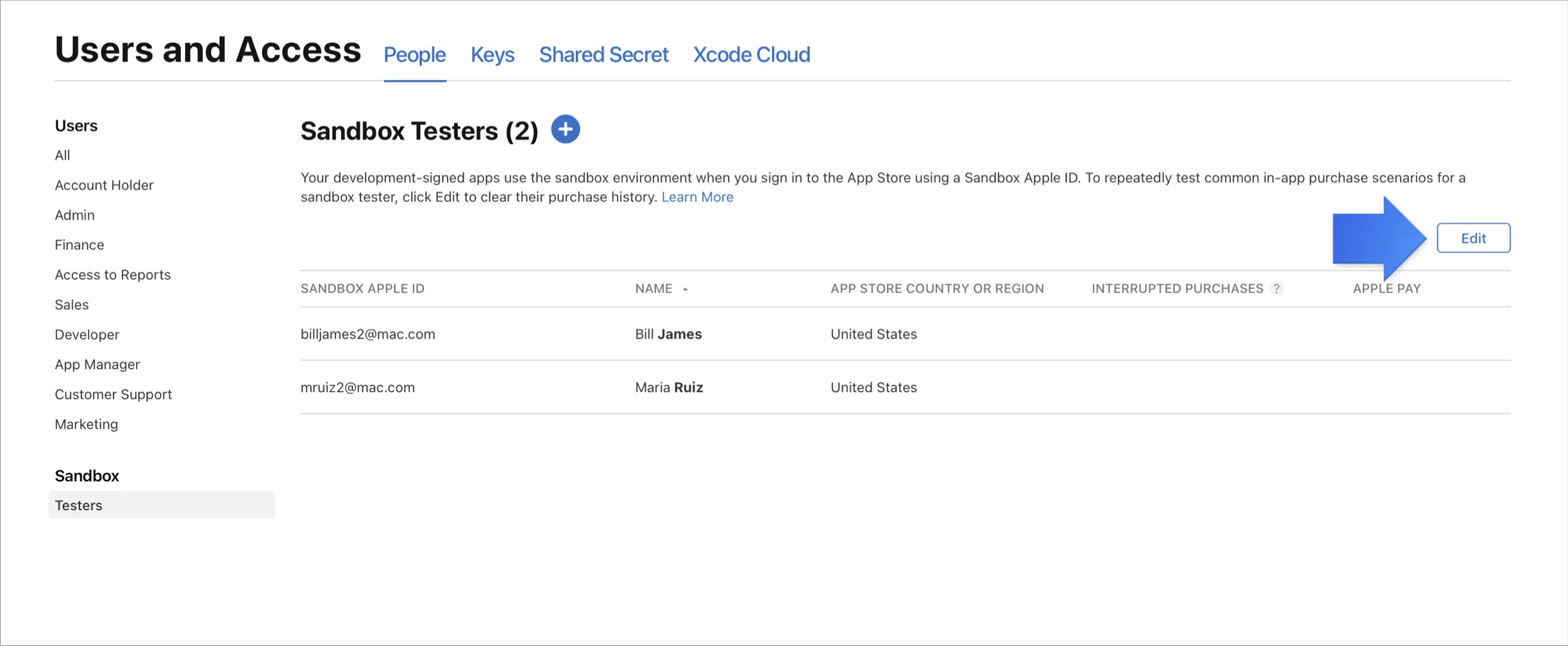Select the People tab
This screenshot has width=1568, height=646.
coord(414,55)
